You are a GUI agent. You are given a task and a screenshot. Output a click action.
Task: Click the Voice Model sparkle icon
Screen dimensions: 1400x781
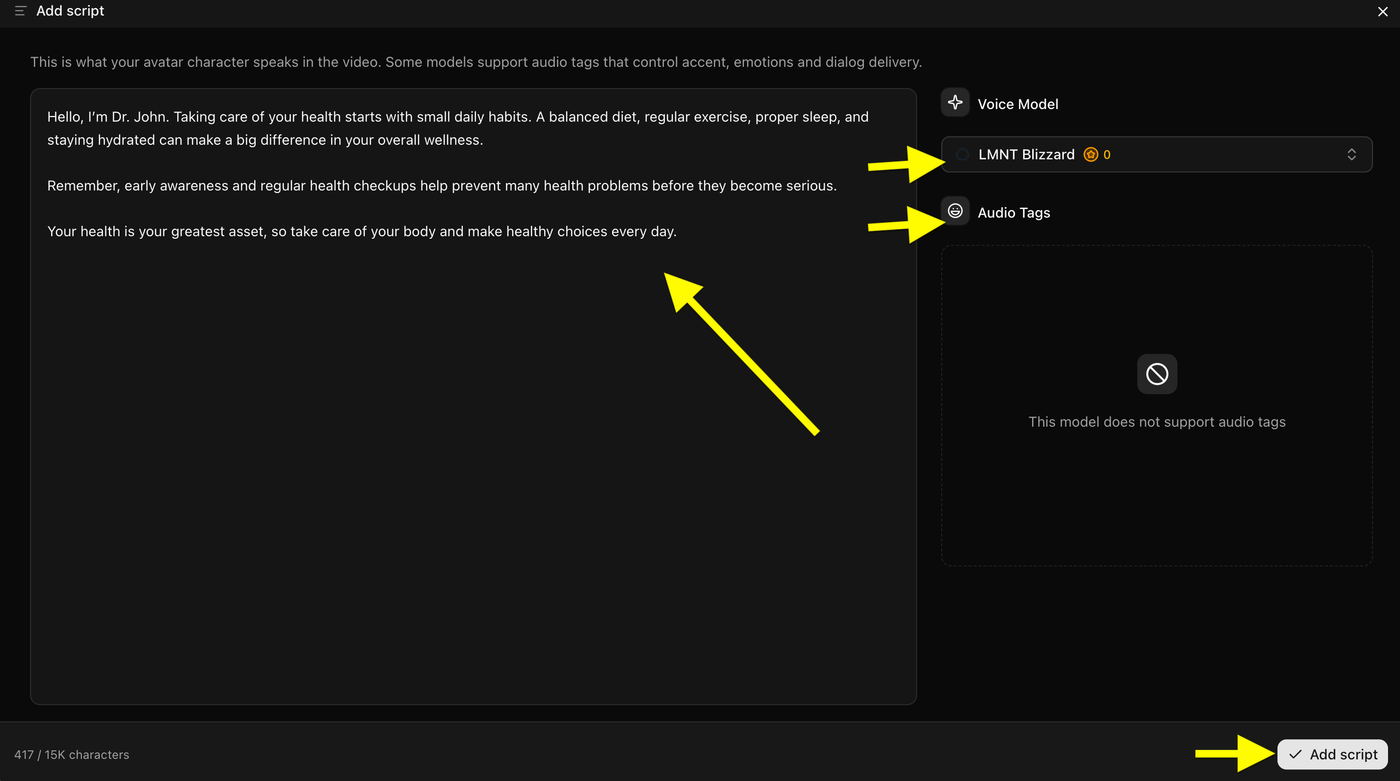click(955, 103)
